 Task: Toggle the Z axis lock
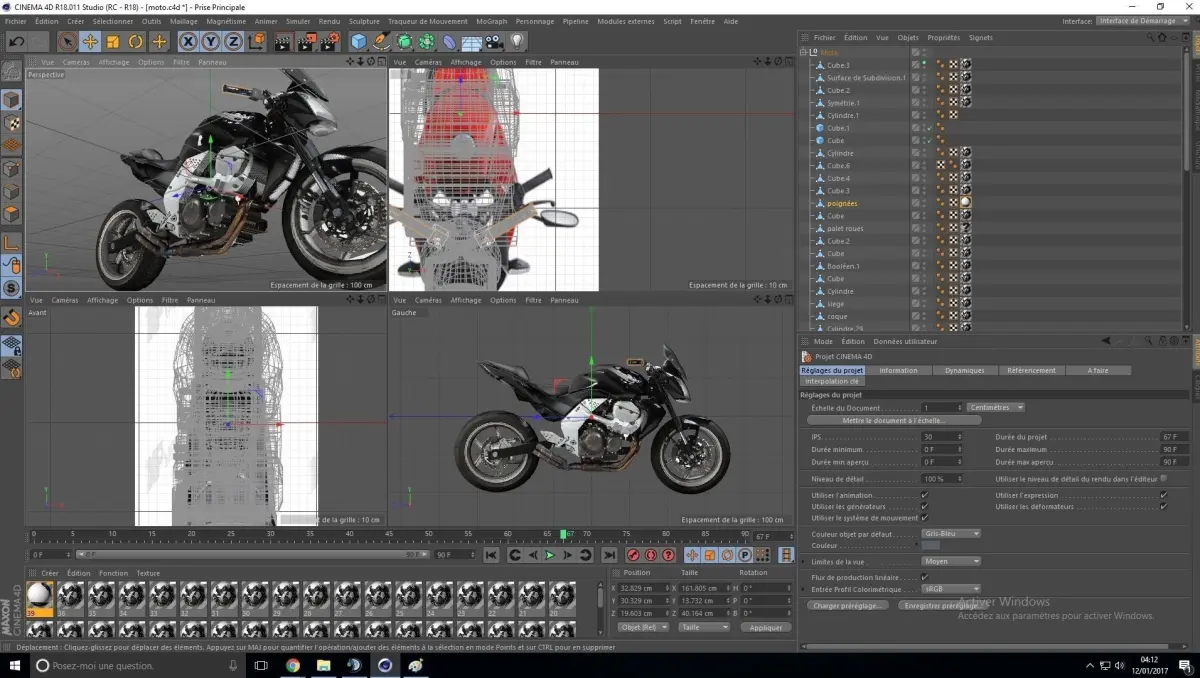[x=233, y=41]
